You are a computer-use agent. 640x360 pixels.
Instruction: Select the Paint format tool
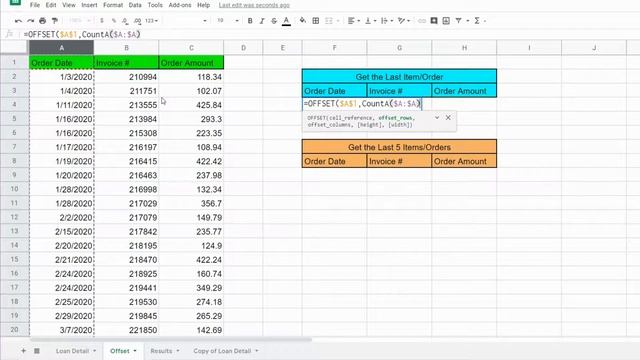pyautogui.click(x=55, y=20)
